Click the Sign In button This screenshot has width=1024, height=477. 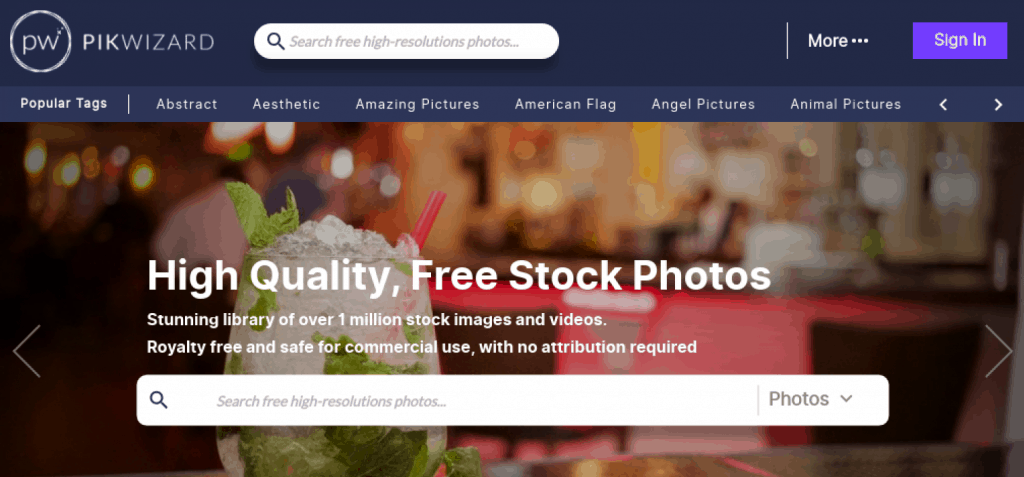[x=960, y=41]
